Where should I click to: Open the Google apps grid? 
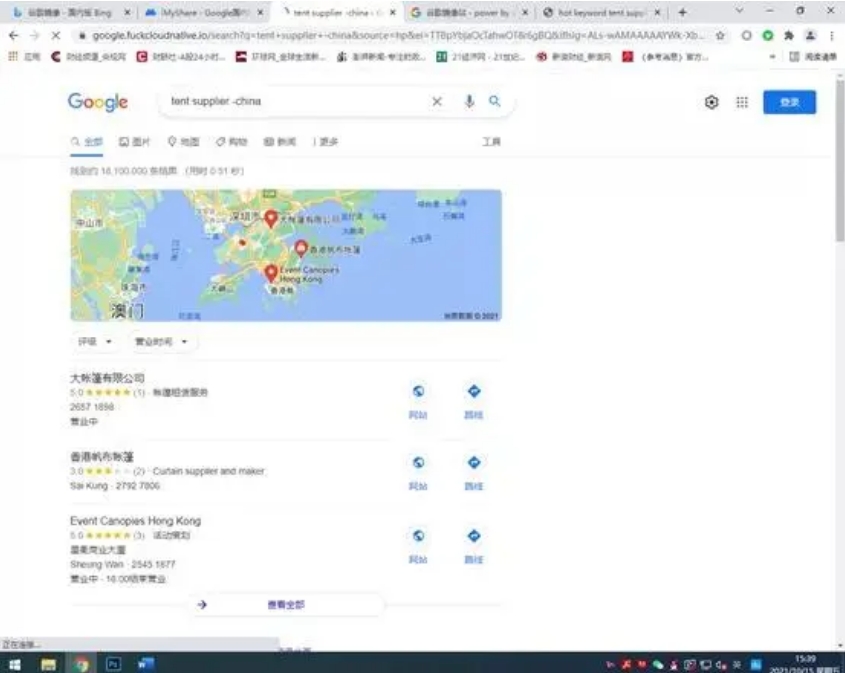pyautogui.click(x=742, y=102)
